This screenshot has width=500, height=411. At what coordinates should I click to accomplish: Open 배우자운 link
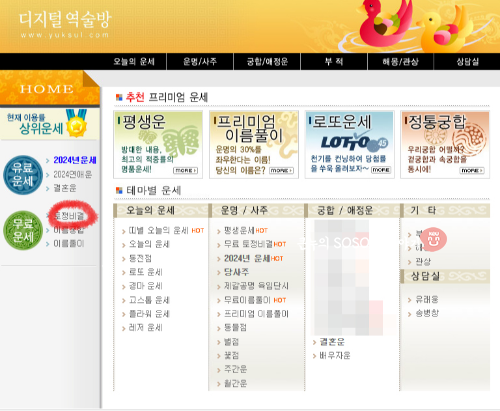[x=335, y=356]
